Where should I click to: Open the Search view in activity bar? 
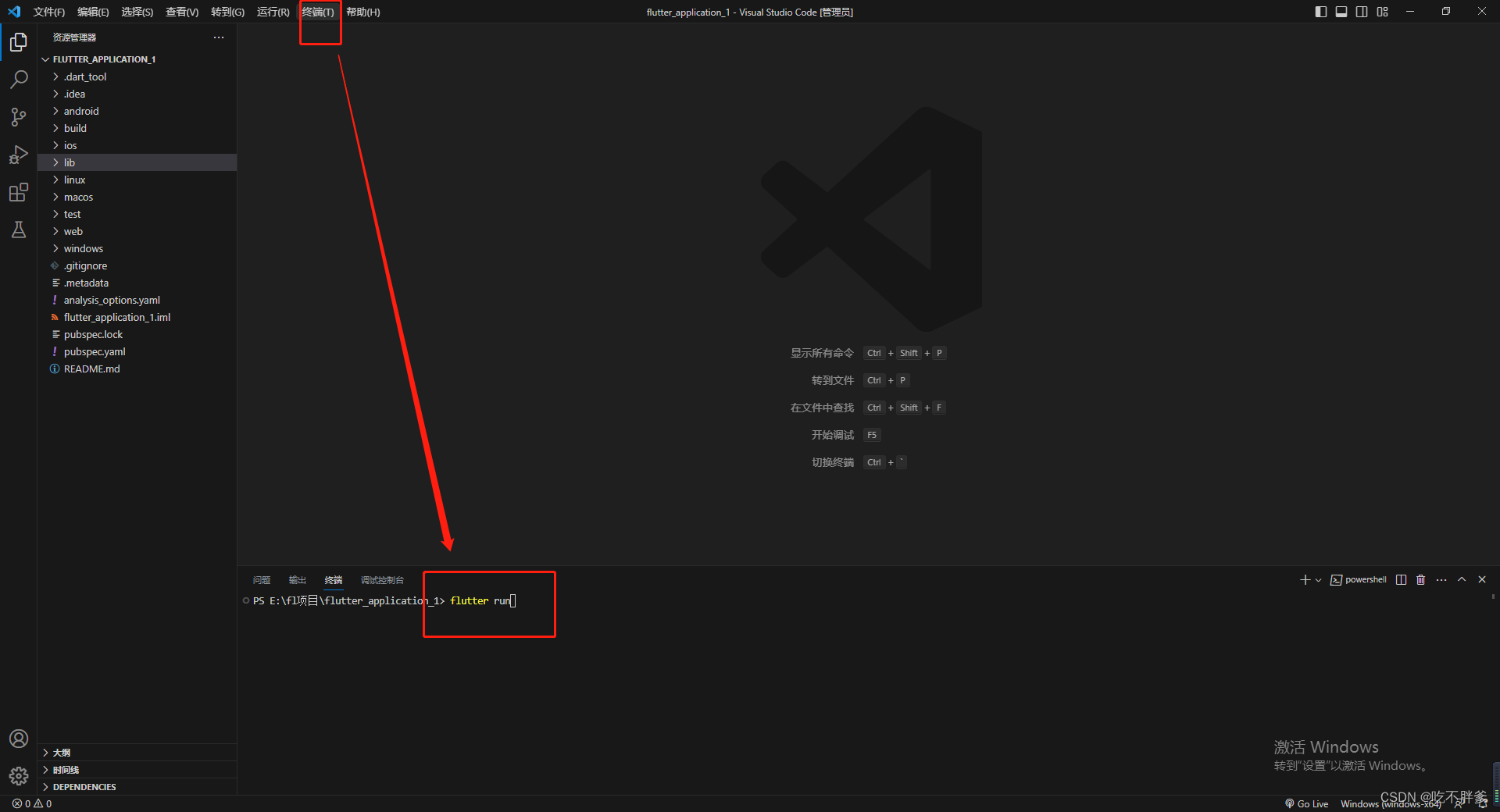click(19, 80)
